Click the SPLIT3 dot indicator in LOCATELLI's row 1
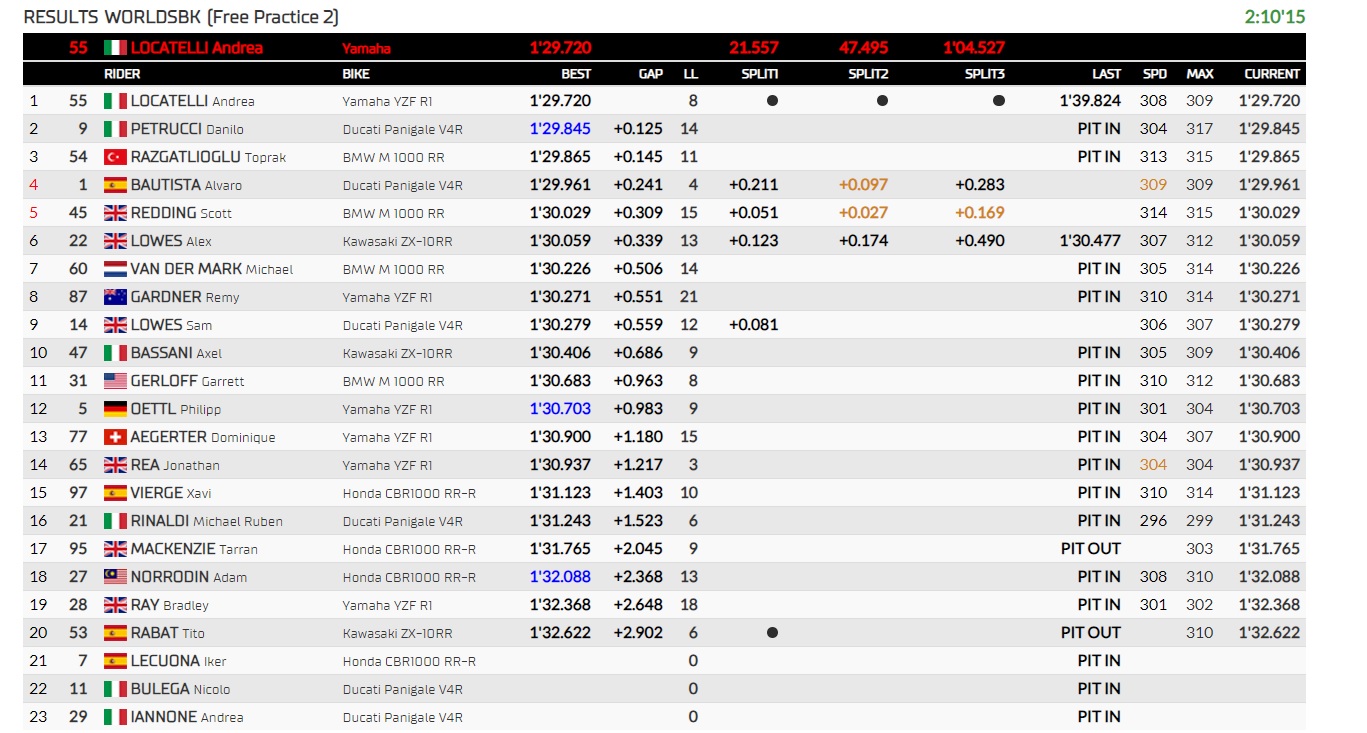 point(999,101)
